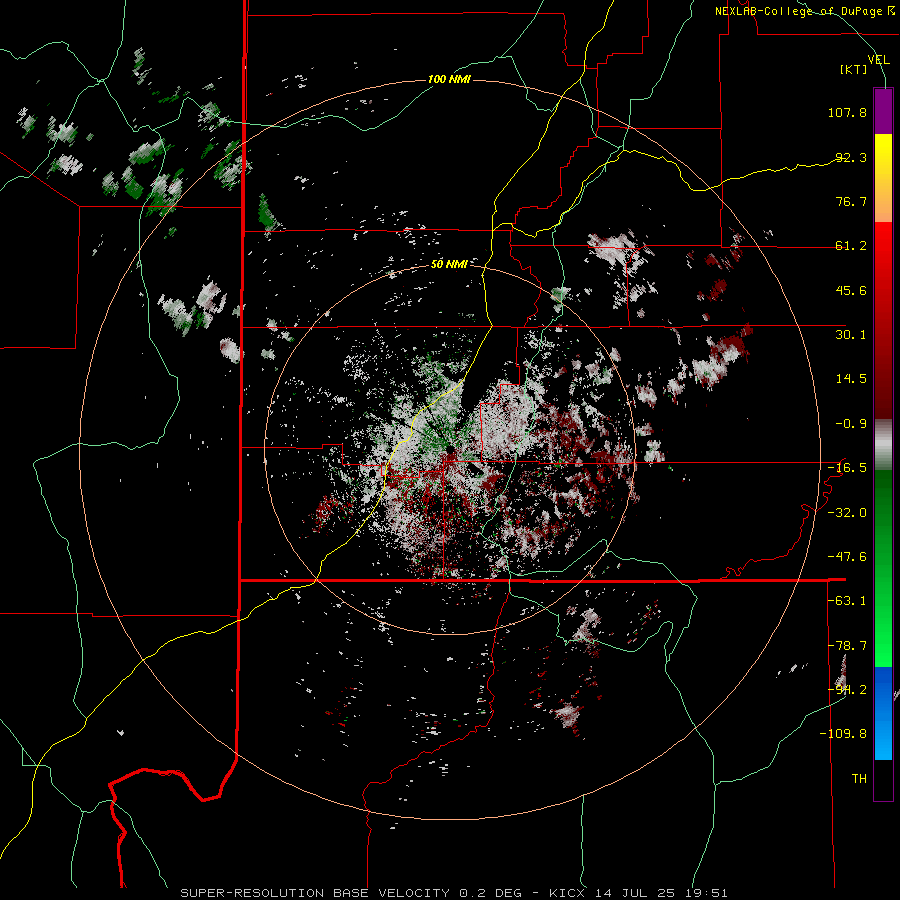This screenshot has height=900, width=900.
Task: Click the NEXLAB-College of DuPage watermark text
Action: (804, 11)
